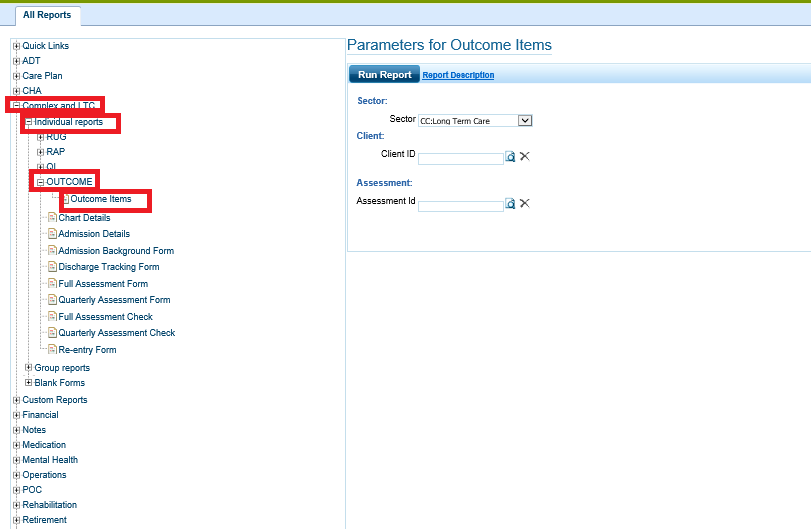Open the Report Description link
Screen dimensions: 811x529
click(458, 75)
